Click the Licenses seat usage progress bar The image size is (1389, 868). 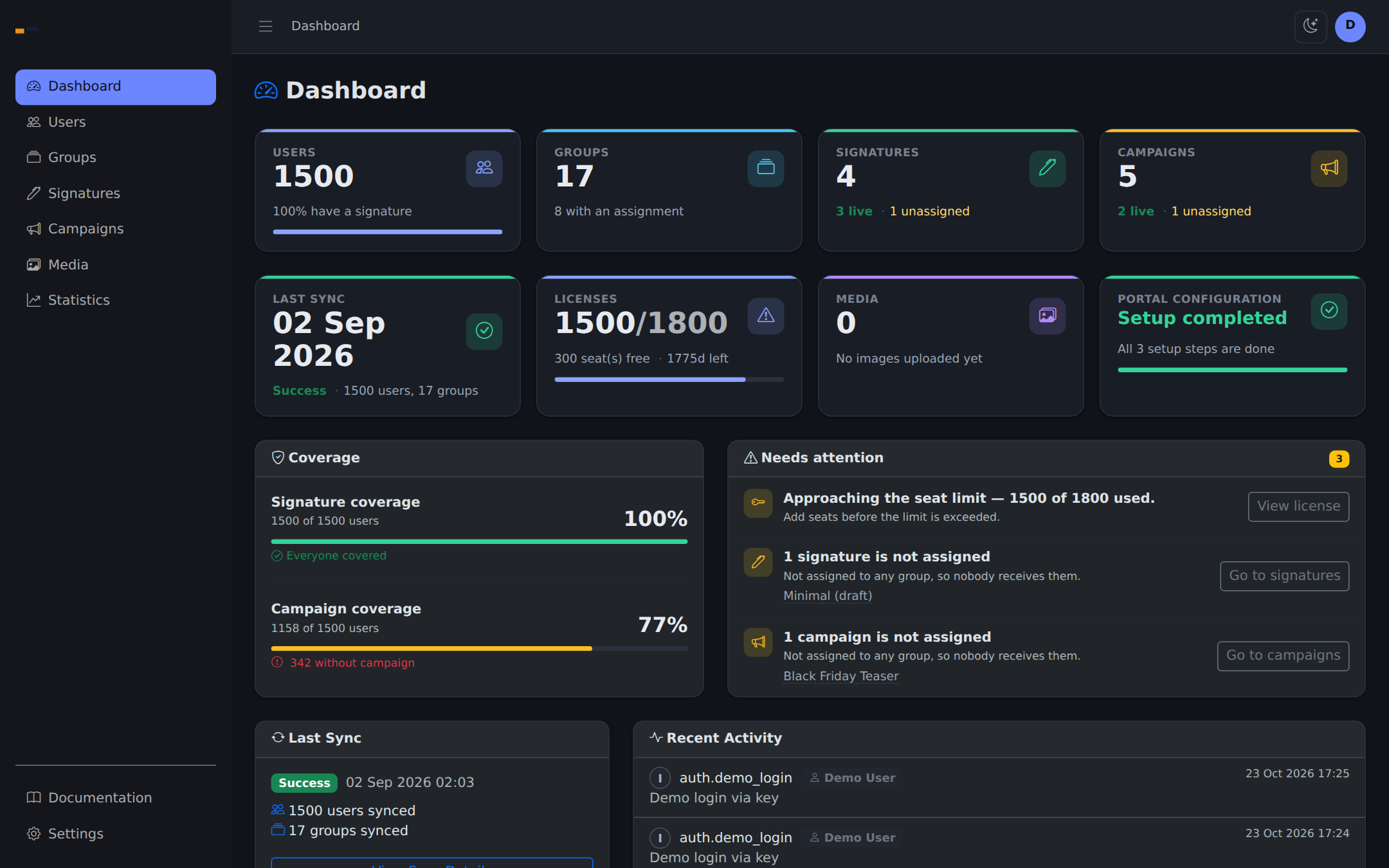[x=669, y=379]
